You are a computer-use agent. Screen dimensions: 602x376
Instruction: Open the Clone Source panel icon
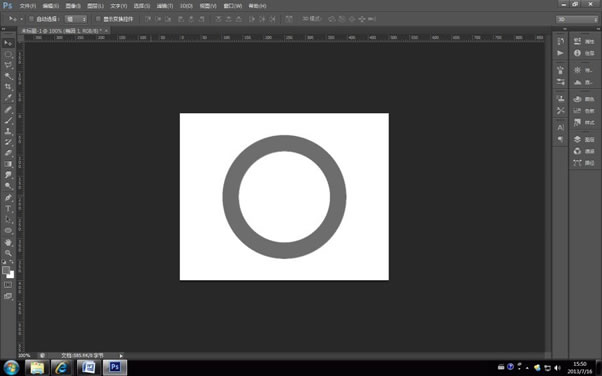point(561,99)
